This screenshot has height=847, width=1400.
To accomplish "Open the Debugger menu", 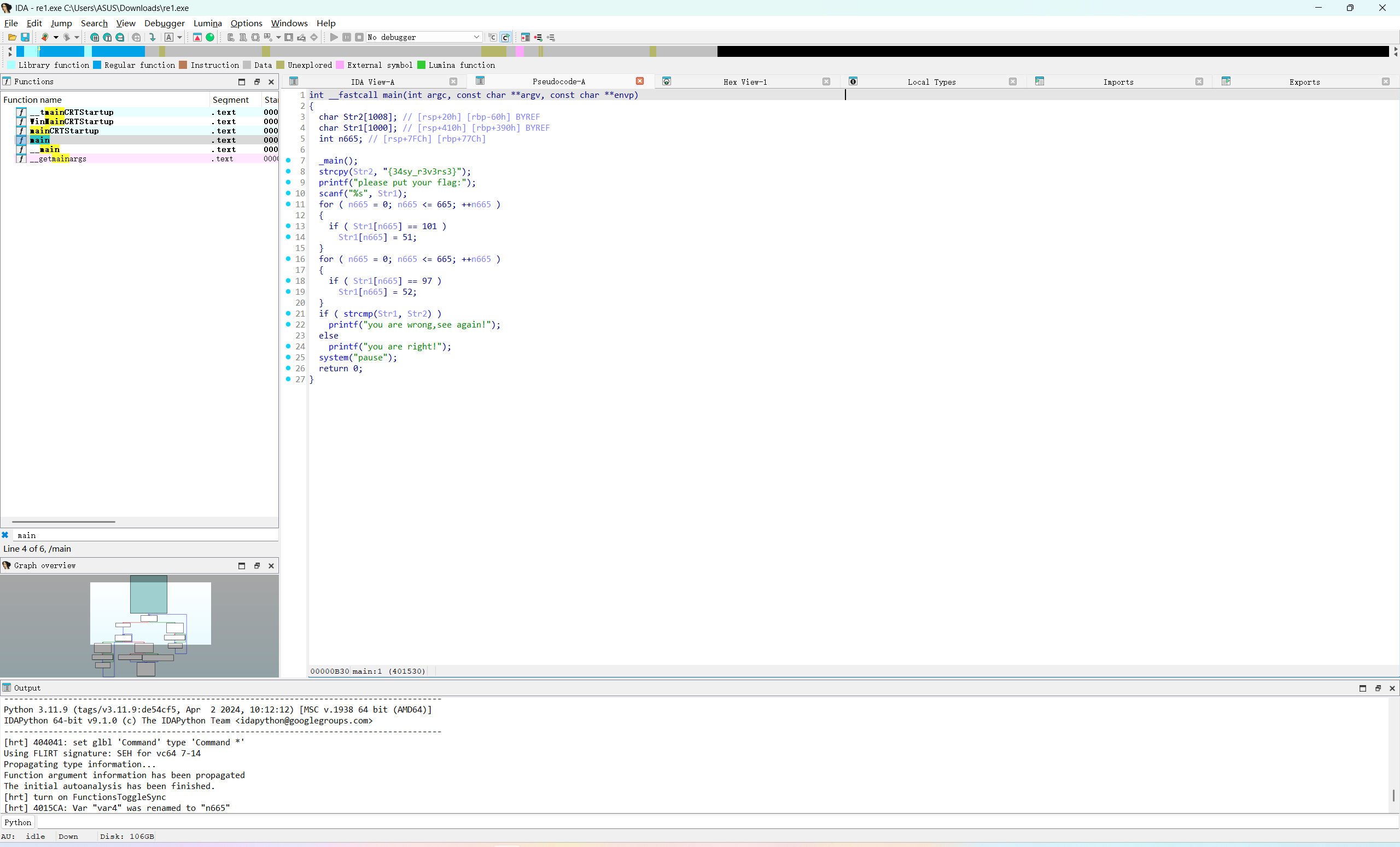I will (164, 24).
